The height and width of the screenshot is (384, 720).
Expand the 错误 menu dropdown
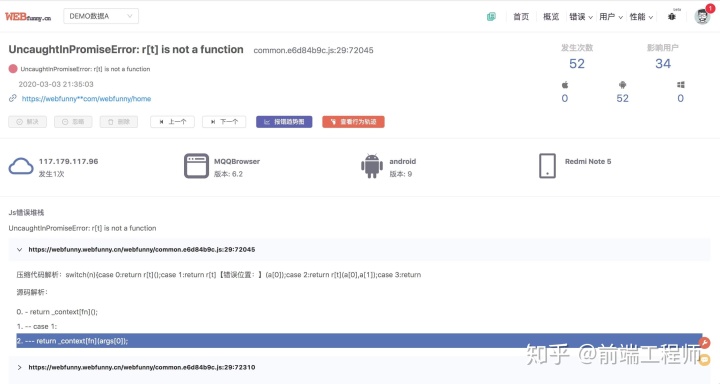tap(581, 17)
